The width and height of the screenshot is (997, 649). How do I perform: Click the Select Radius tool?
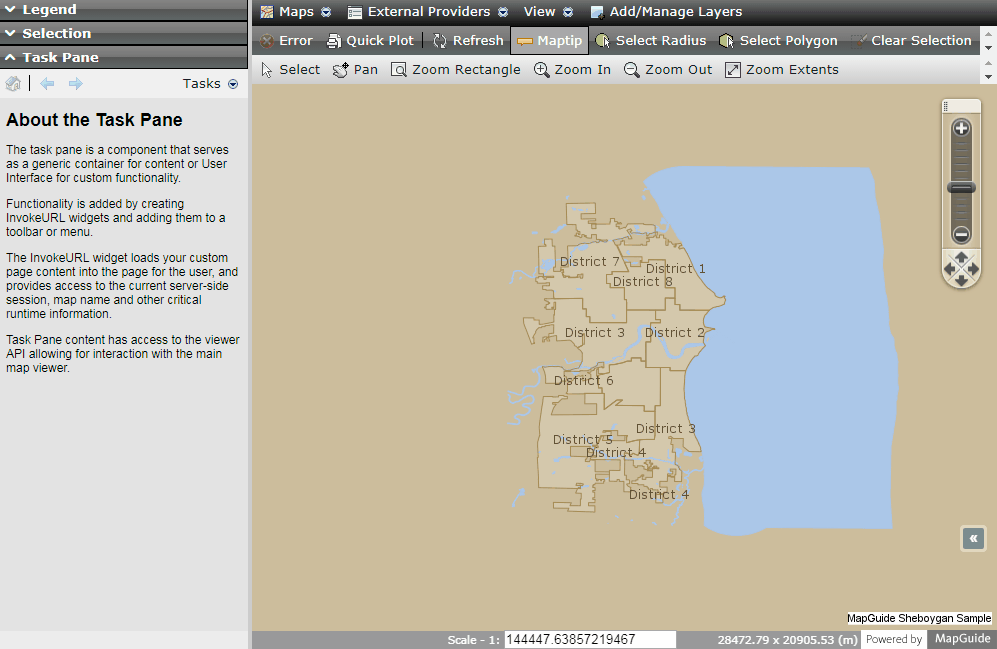click(650, 41)
